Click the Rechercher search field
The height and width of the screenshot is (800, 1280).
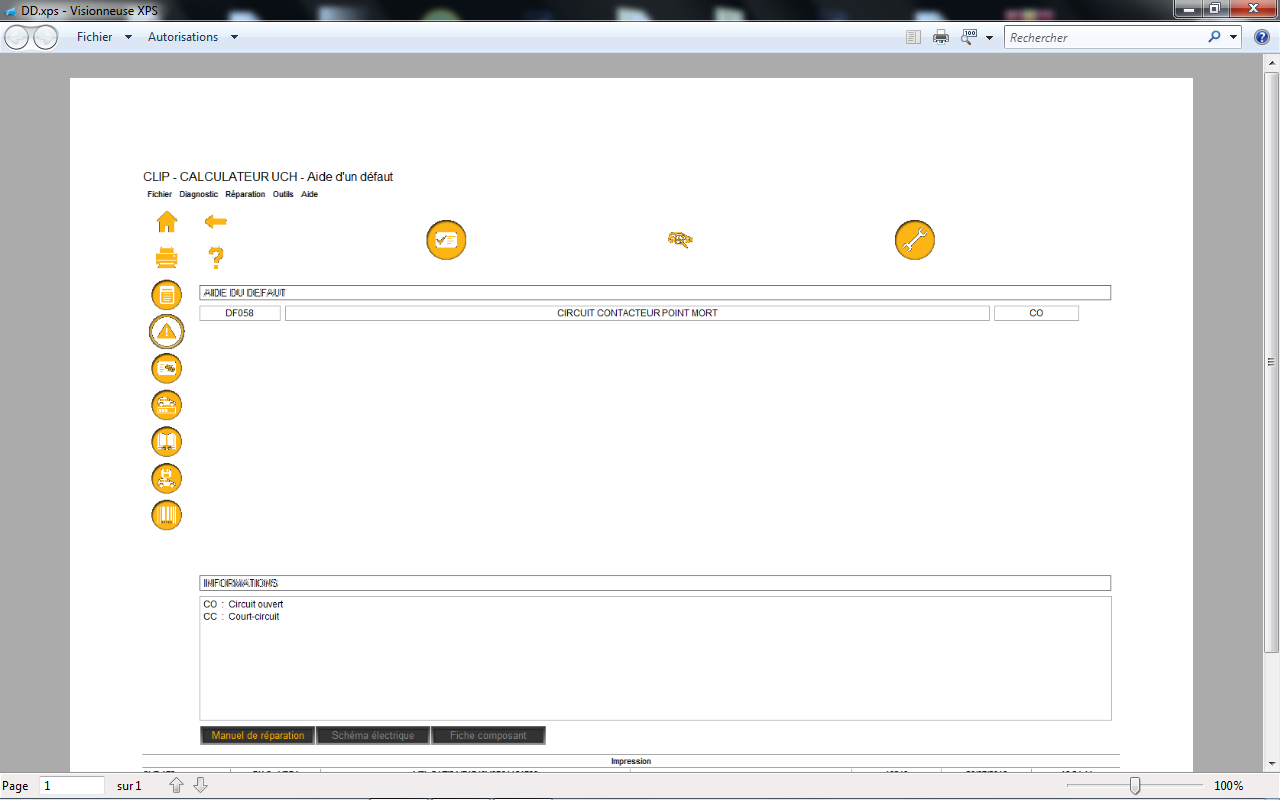pos(1105,37)
